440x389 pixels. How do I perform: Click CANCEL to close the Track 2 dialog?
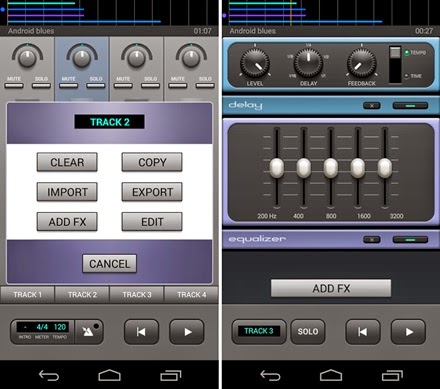click(x=109, y=264)
